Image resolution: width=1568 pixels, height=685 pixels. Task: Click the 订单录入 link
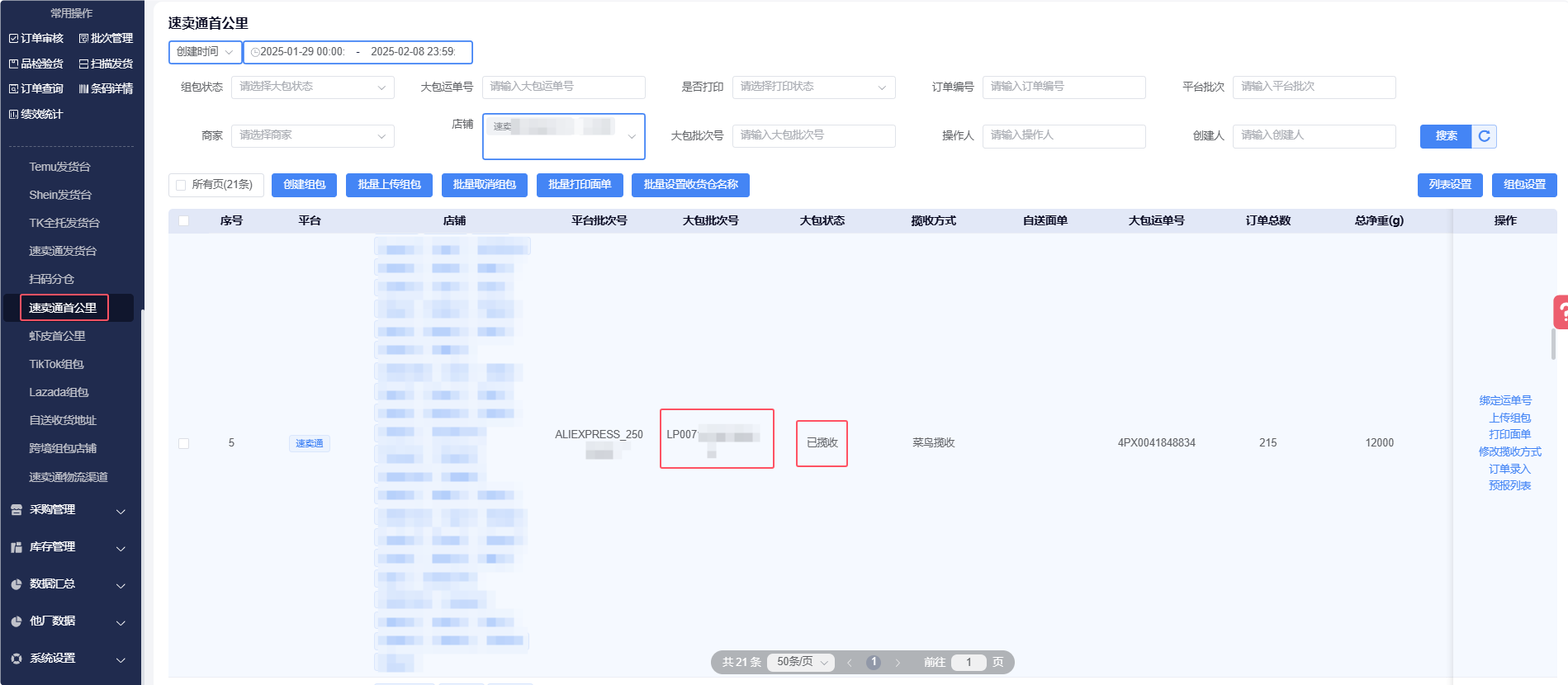(1510, 469)
